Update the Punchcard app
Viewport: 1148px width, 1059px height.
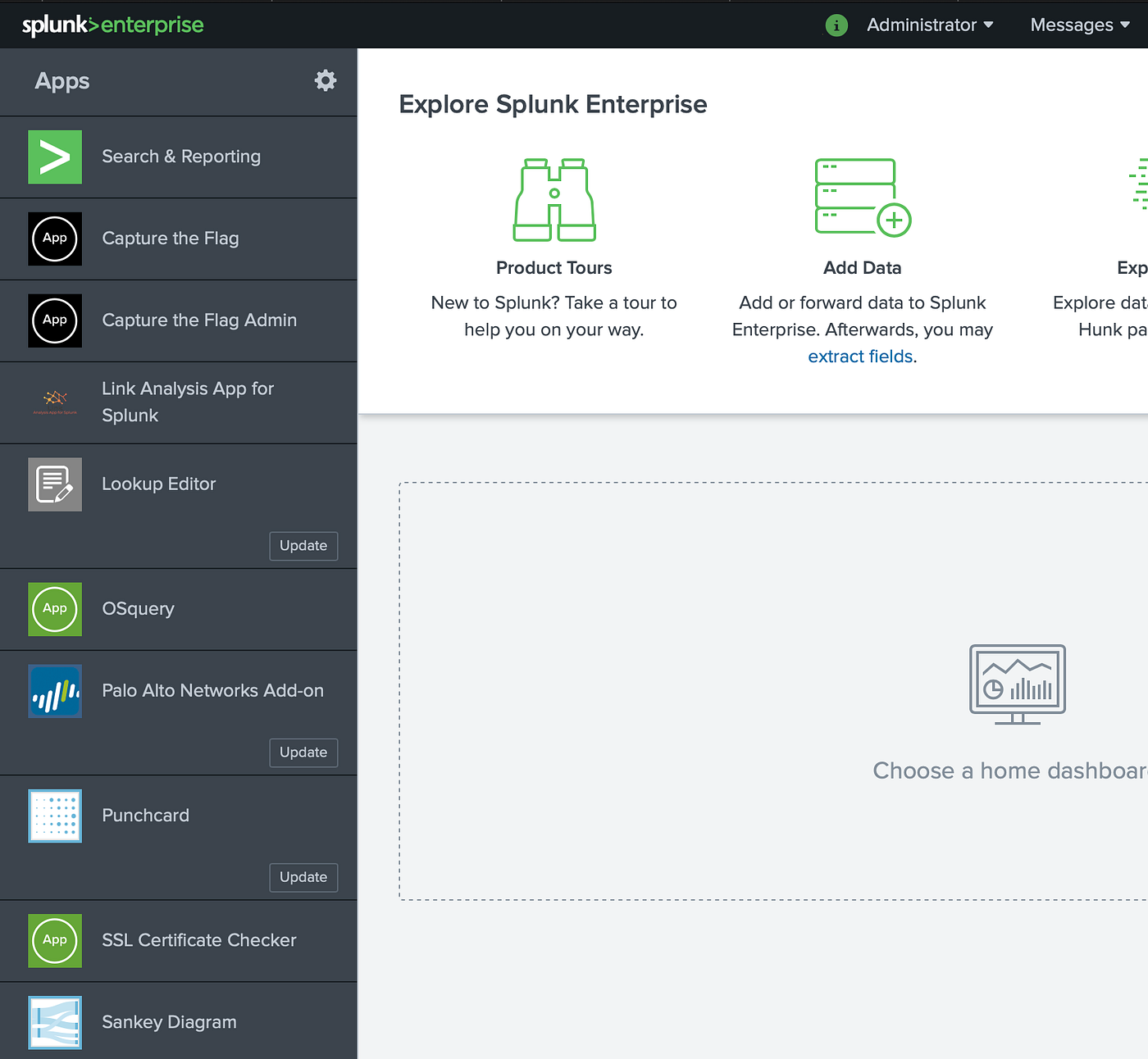[303, 877]
